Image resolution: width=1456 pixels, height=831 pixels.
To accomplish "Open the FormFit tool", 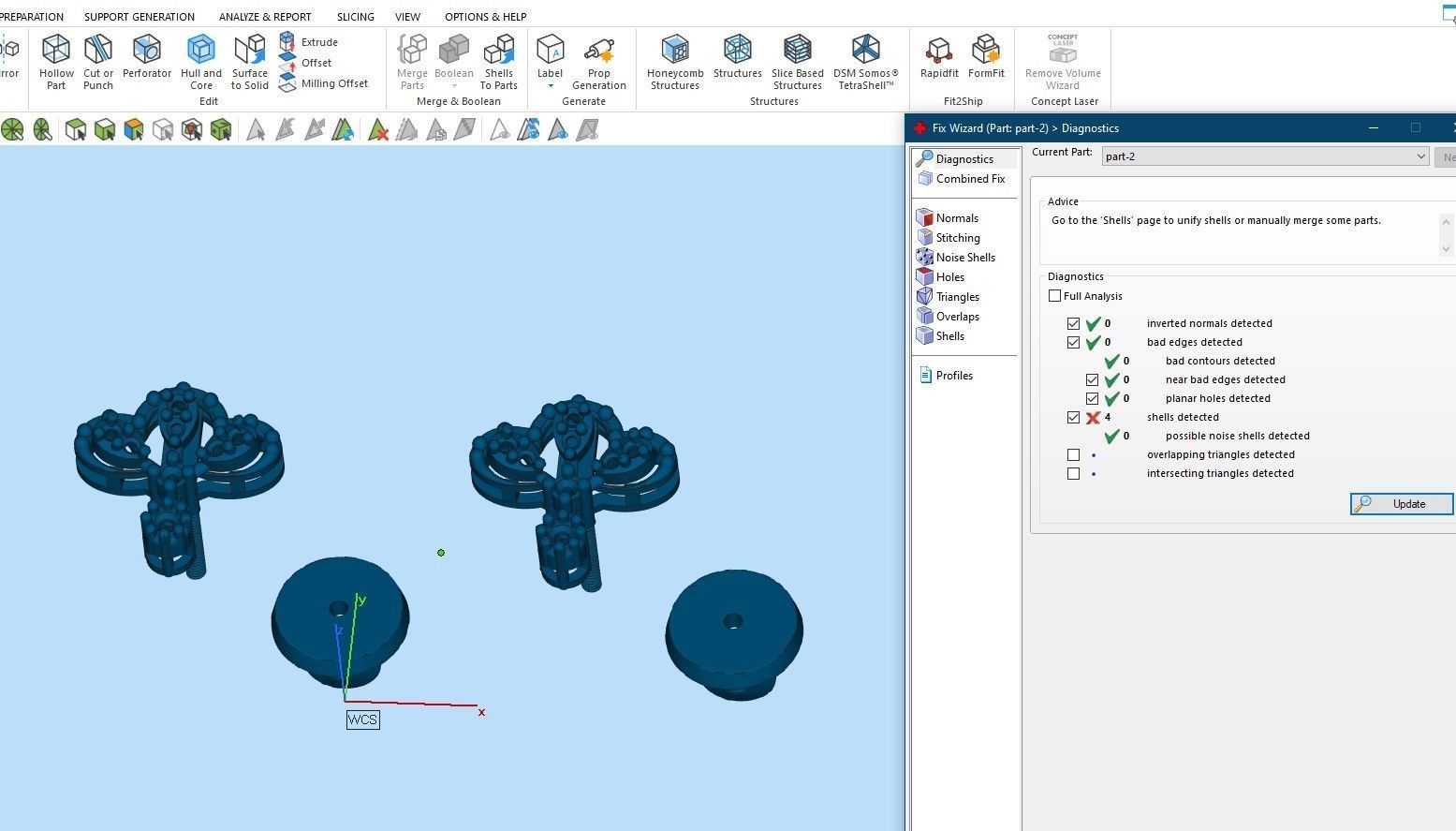I will [x=986, y=57].
